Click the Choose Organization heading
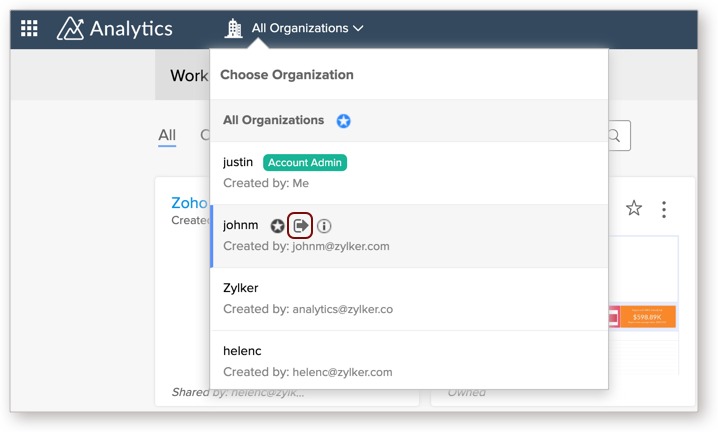 click(x=287, y=75)
